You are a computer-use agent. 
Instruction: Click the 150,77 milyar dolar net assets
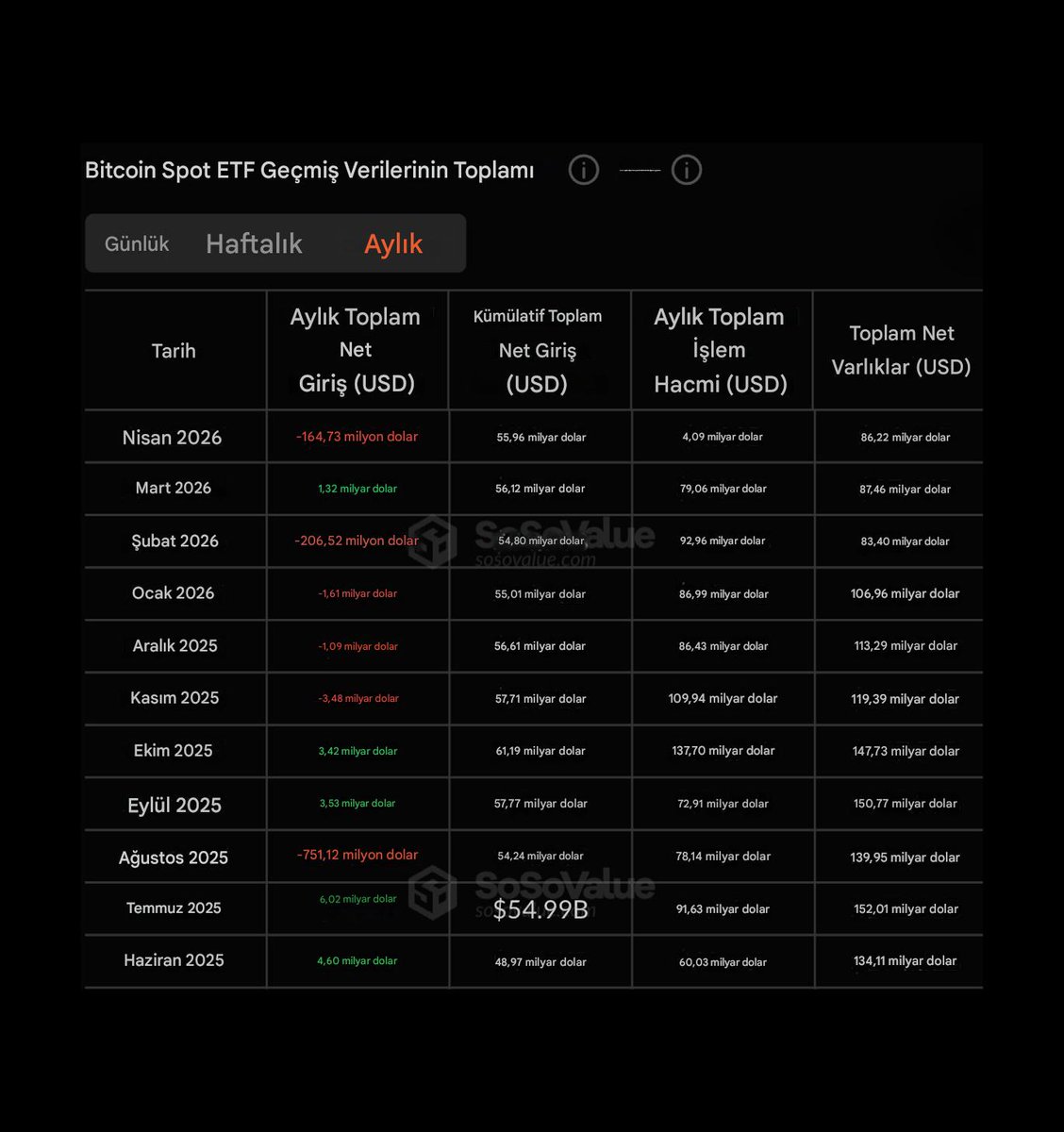[x=905, y=804]
